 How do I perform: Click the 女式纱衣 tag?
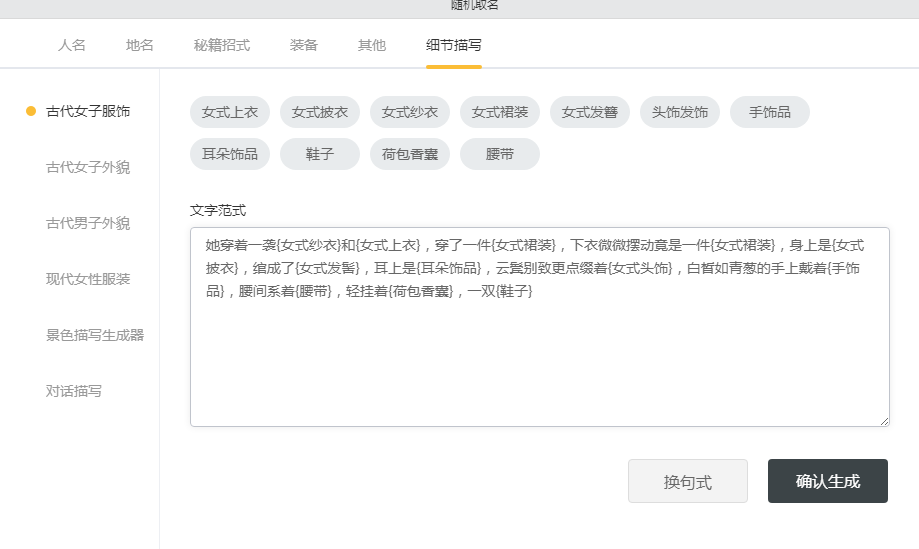click(x=410, y=112)
